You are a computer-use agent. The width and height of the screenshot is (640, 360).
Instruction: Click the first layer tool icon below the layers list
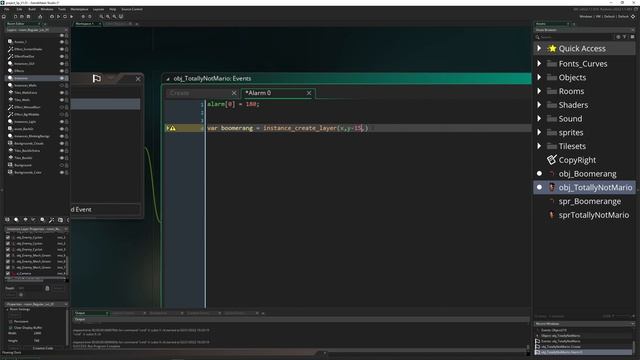[x=7, y=220]
